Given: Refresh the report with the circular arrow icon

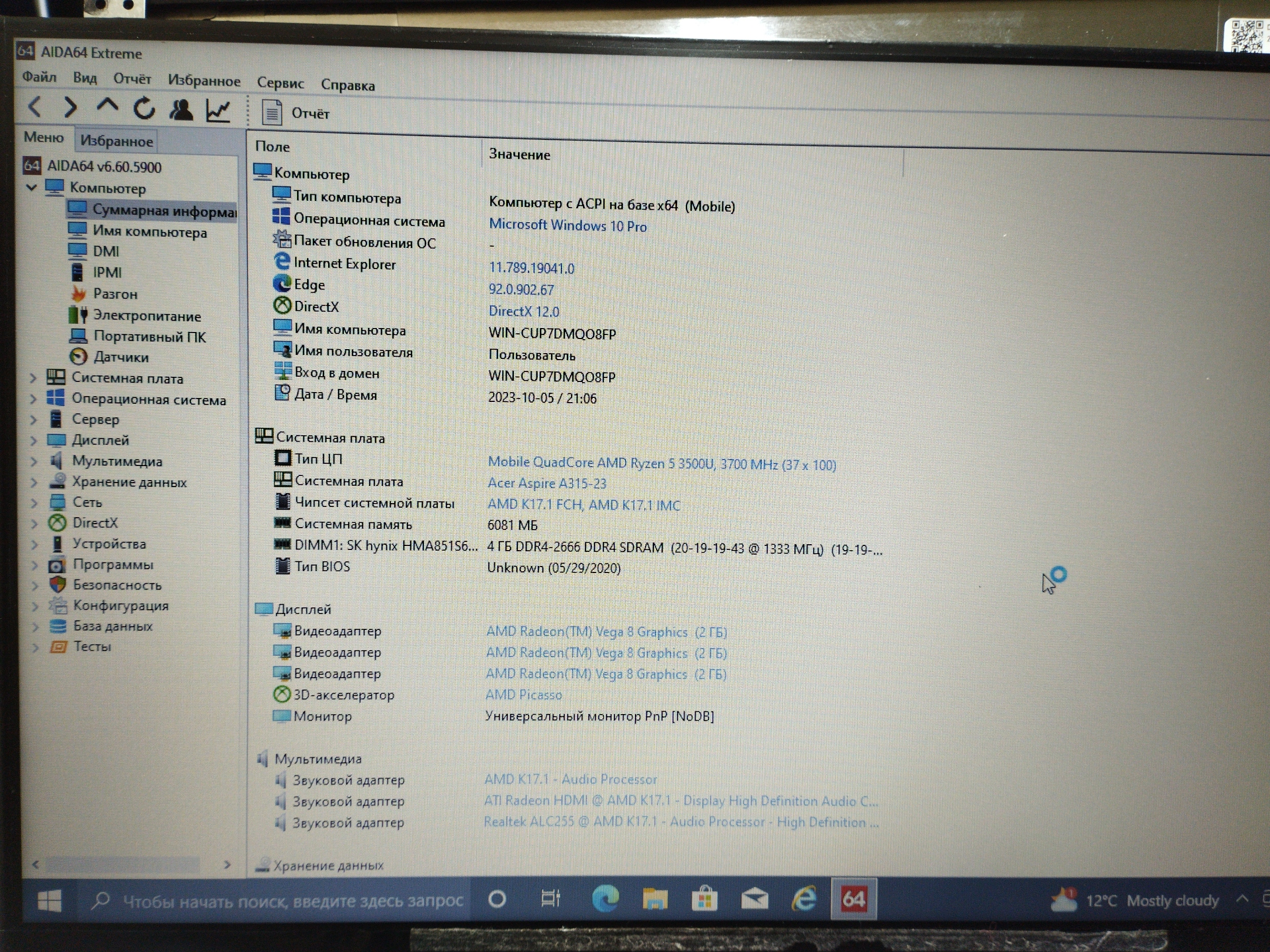Looking at the screenshot, I should pos(144,108).
